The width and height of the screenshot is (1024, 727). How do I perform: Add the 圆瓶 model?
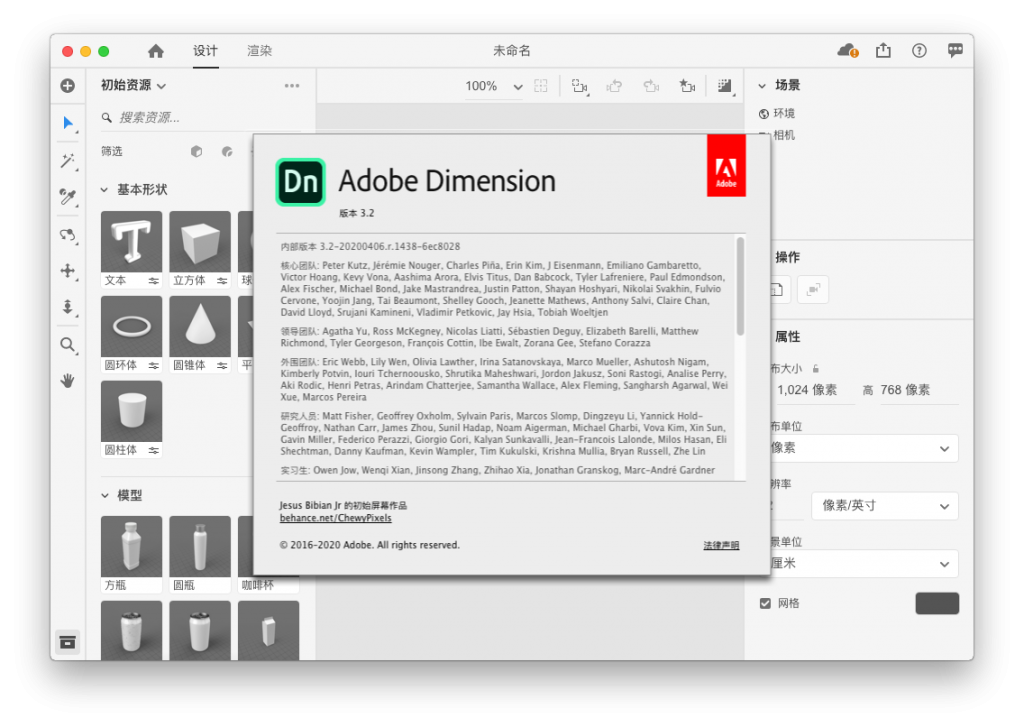(x=200, y=546)
